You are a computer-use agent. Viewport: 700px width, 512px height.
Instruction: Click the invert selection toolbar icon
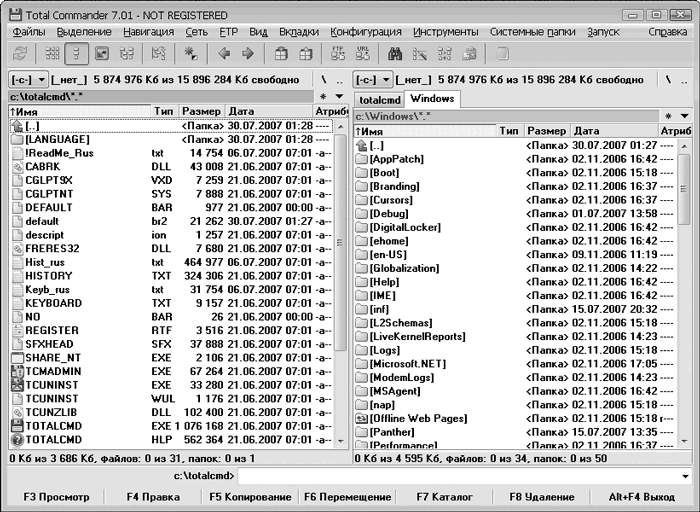(158, 54)
